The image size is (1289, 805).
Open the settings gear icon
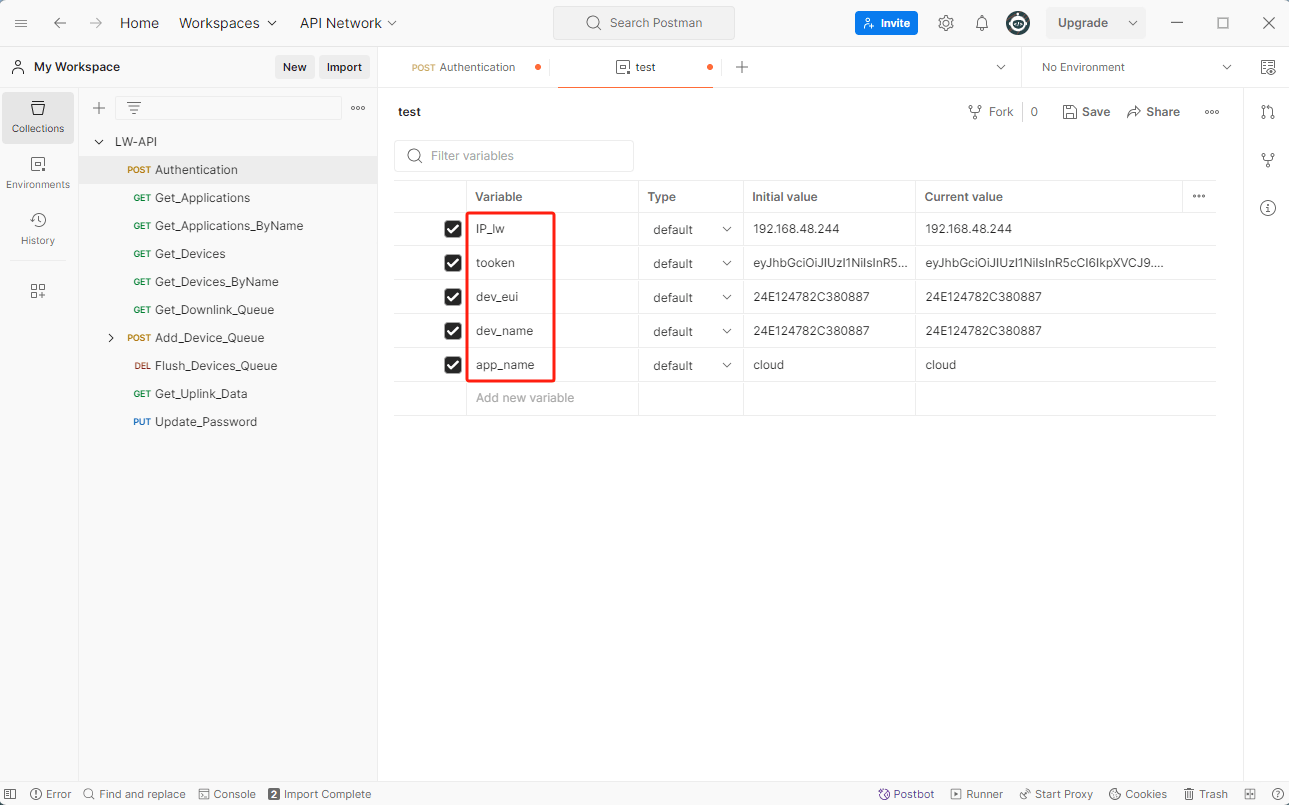pos(946,23)
